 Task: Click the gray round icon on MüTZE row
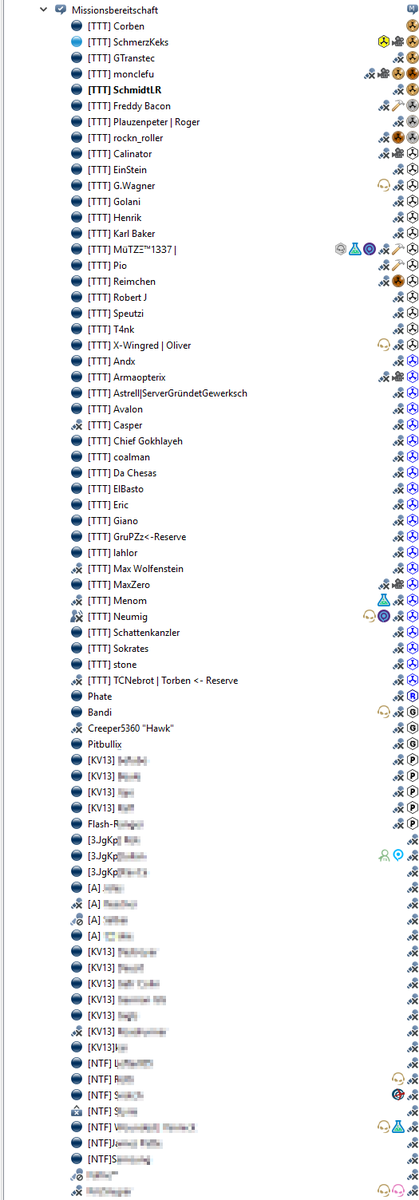(x=341, y=250)
